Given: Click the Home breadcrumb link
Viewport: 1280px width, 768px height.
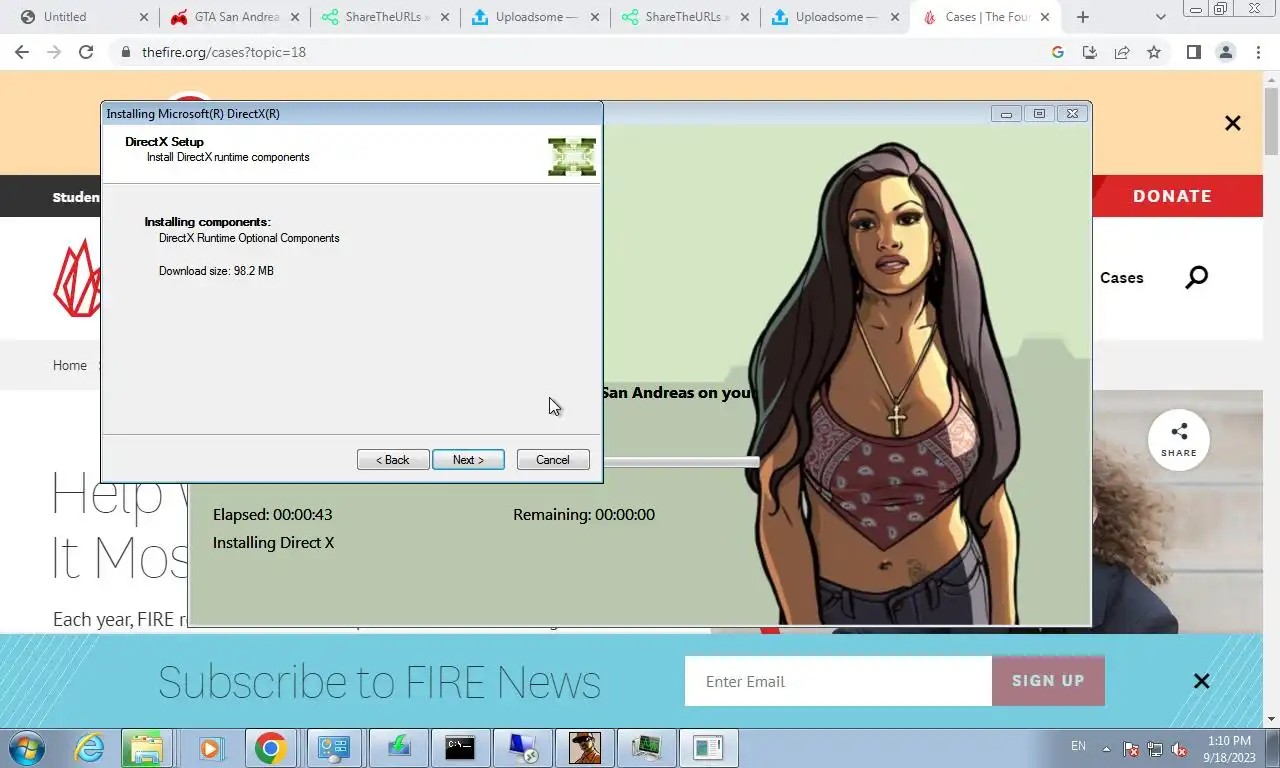Looking at the screenshot, I should pyautogui.click(x=70, y=365).
